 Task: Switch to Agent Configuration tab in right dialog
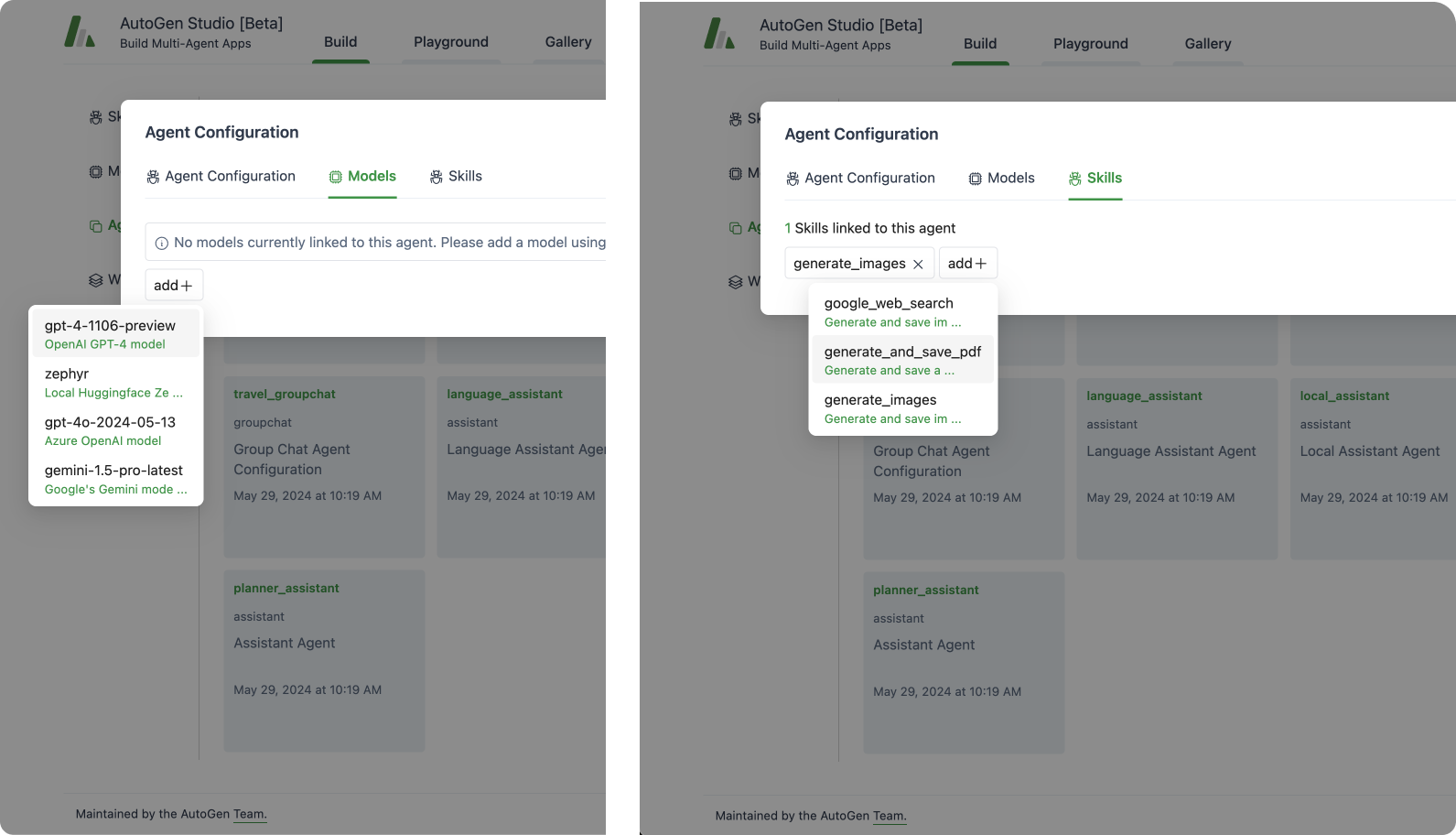pyautogui.click(x=860, y=179)
